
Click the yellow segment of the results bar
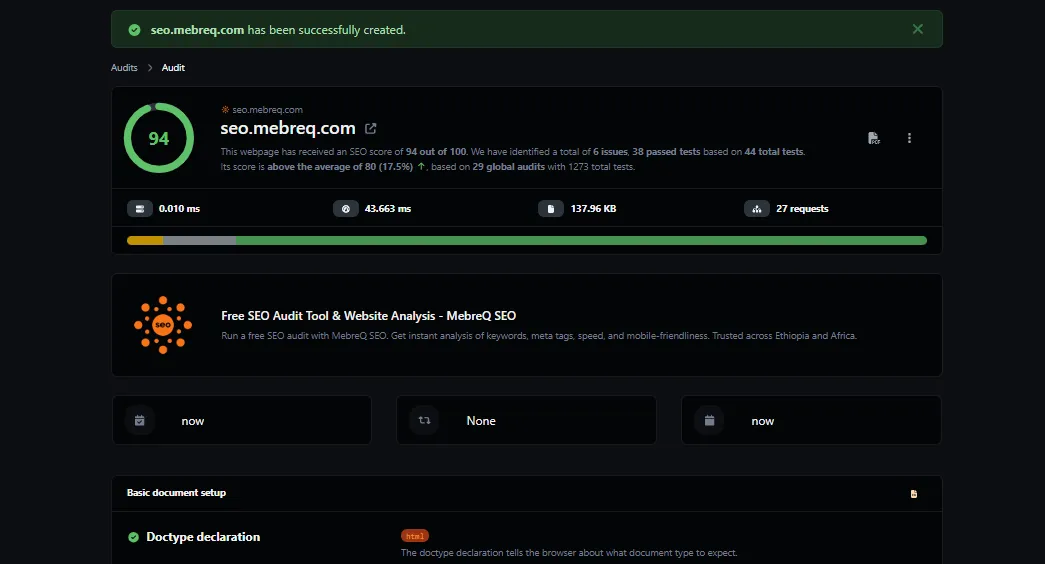pos(145,241)
